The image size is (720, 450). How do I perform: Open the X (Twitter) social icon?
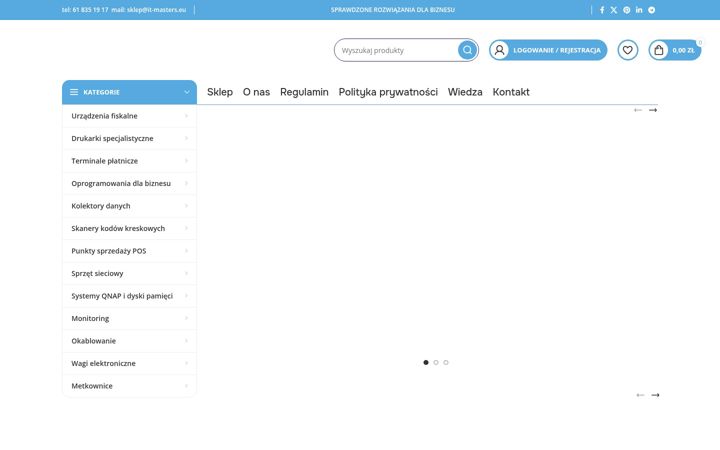pos(614,10)
